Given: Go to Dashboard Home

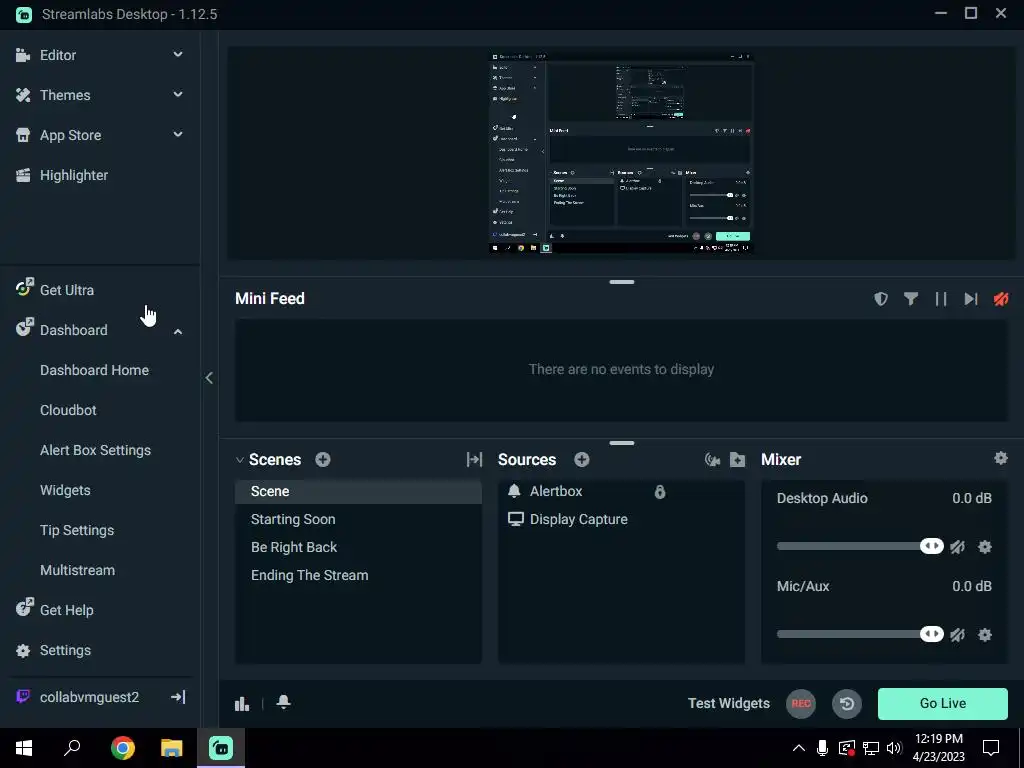Looking at the screenshot, I should click(x=94, y=370).
